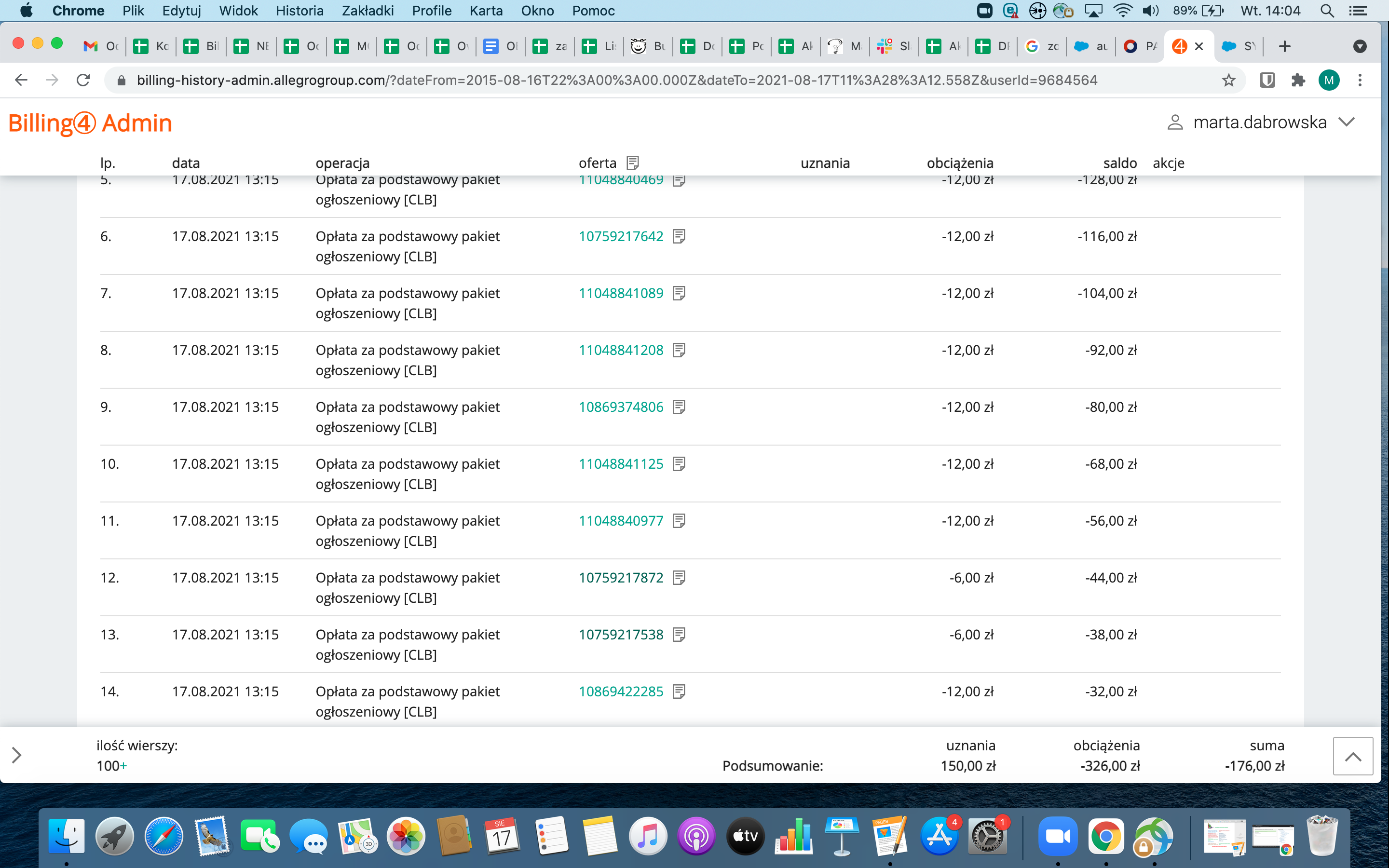The image size is (1389, 868).
Task: Click copy icon next to offer 10759217642
Action: click(679, 236)
